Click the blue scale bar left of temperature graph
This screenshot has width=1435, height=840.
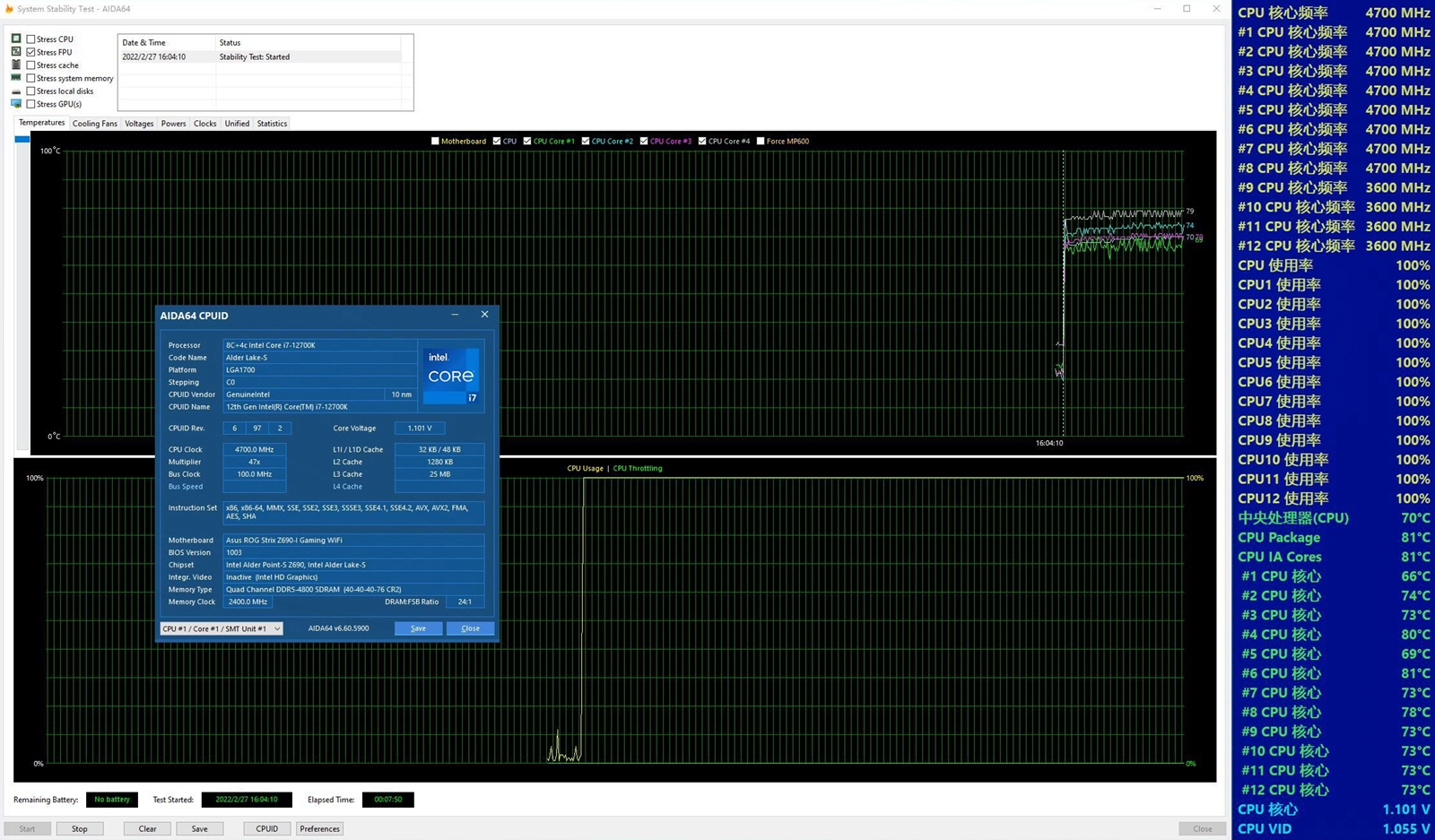(22, 140)
